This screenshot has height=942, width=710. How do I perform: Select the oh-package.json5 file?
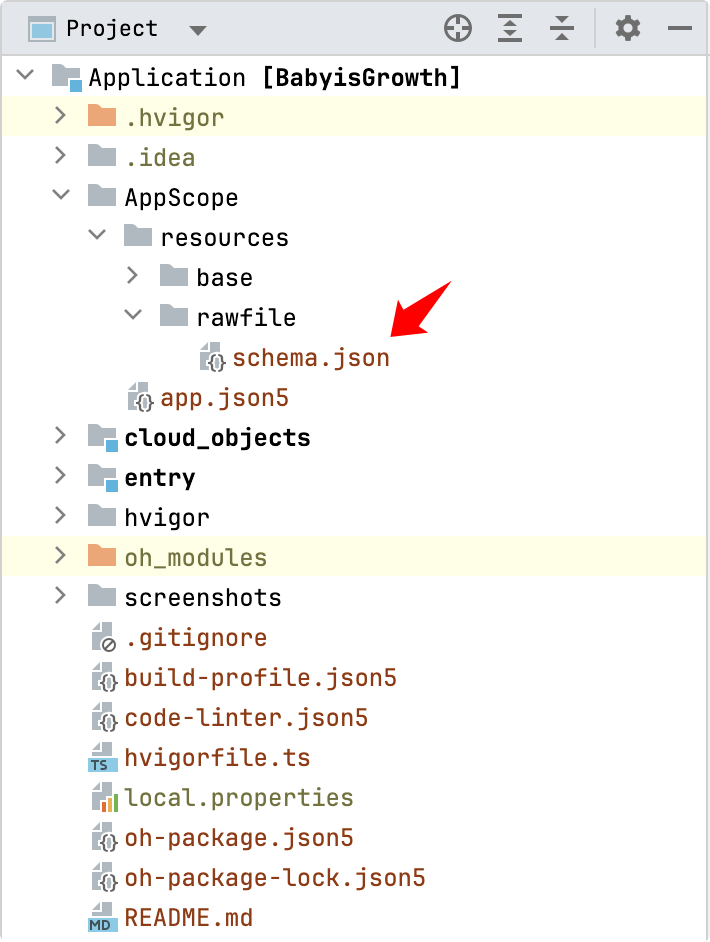click(x=238, y=837)
